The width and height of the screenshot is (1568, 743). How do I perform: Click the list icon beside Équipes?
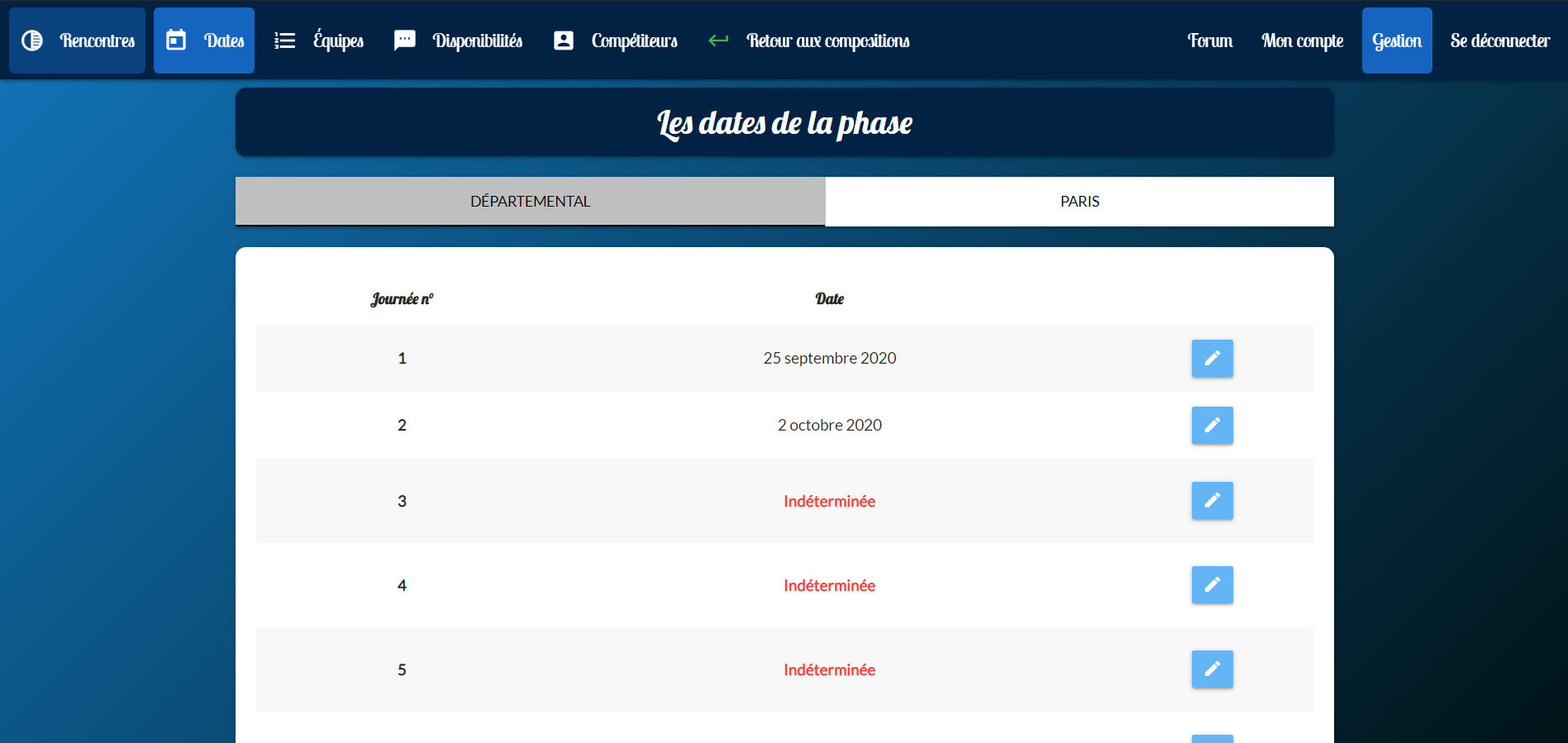[x=285, y=40]
